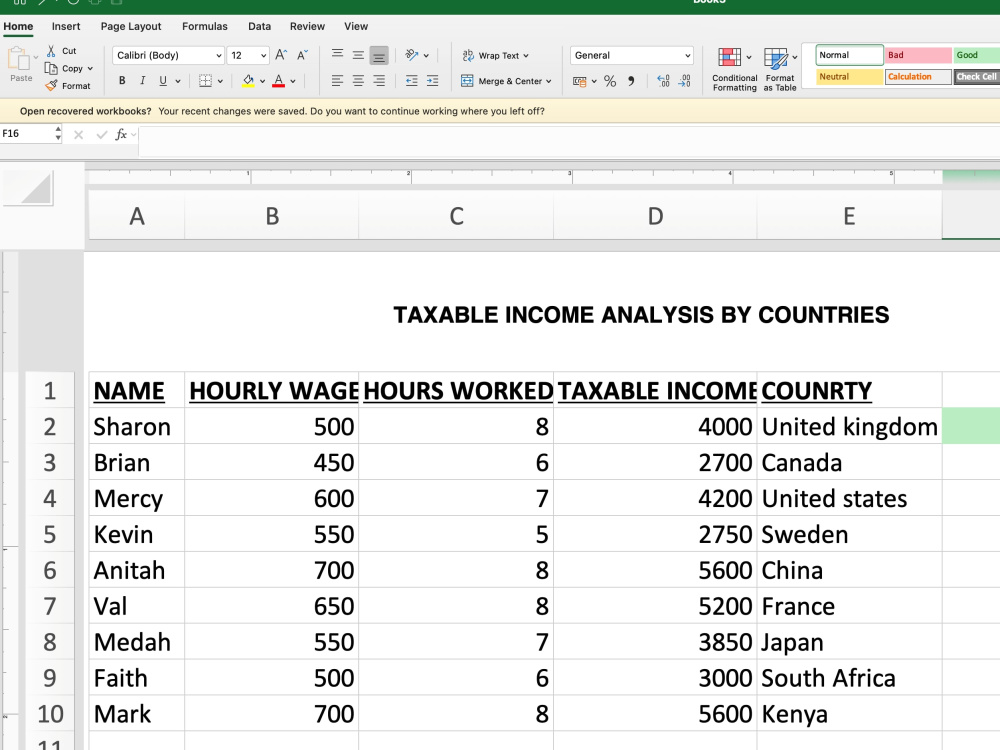1000x750 pixels.
Task: Click cell containing United kingdom
Action: point(849,427)
